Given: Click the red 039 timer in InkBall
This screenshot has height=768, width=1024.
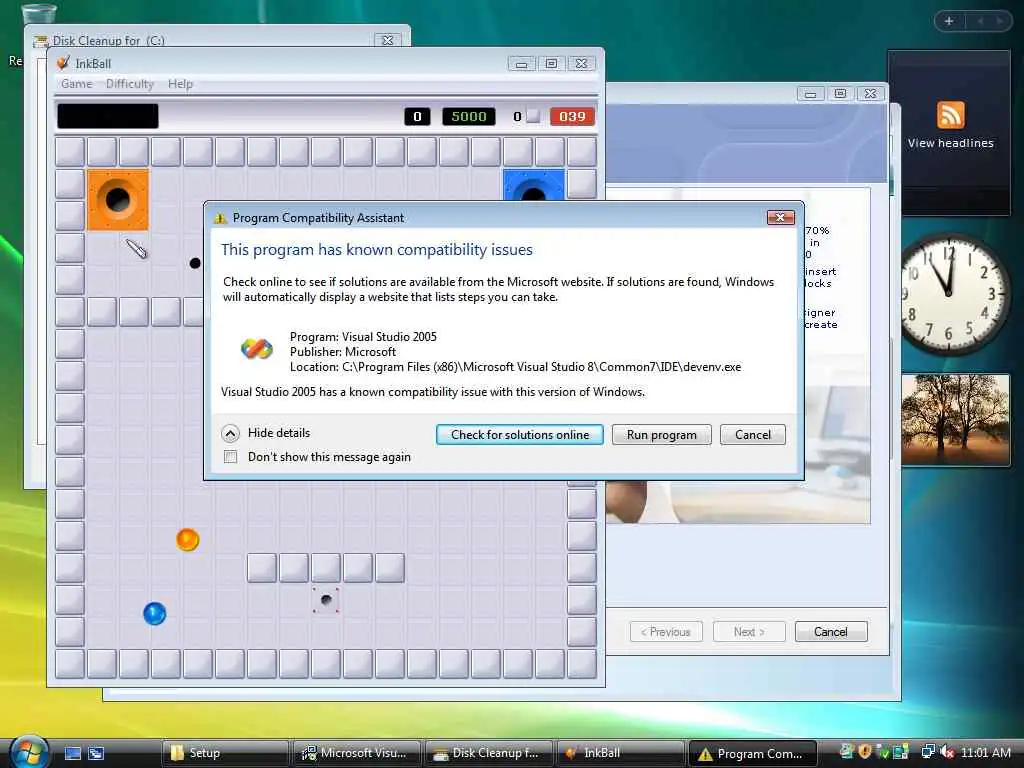Looking at the screenshot, I should pos(572,116).
